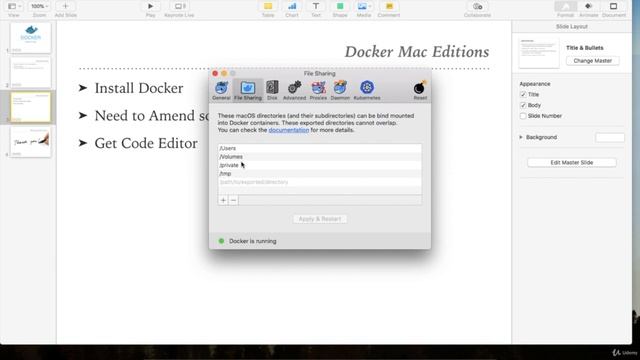Open the Daemon tab in Docker preferences
The height and width of the screenshot is (360, 640).
click(340, 90)
